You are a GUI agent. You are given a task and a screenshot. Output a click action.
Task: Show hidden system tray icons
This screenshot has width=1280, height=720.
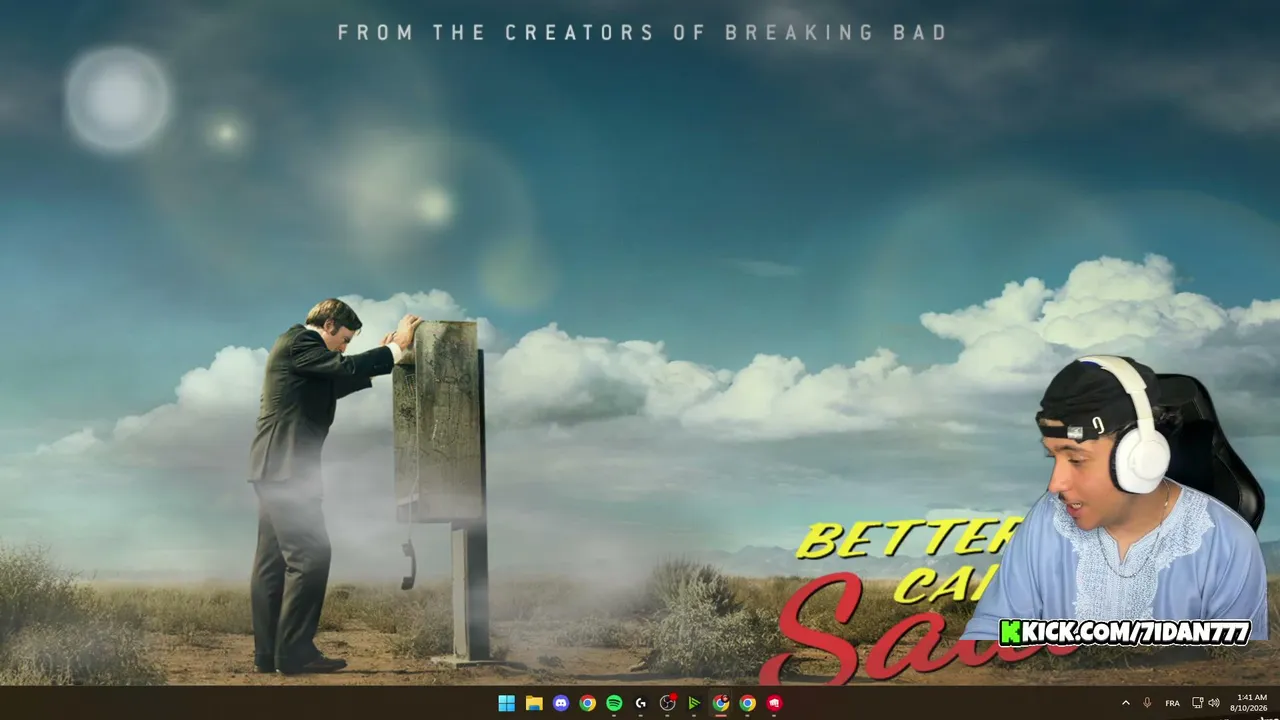point(1126,703)
